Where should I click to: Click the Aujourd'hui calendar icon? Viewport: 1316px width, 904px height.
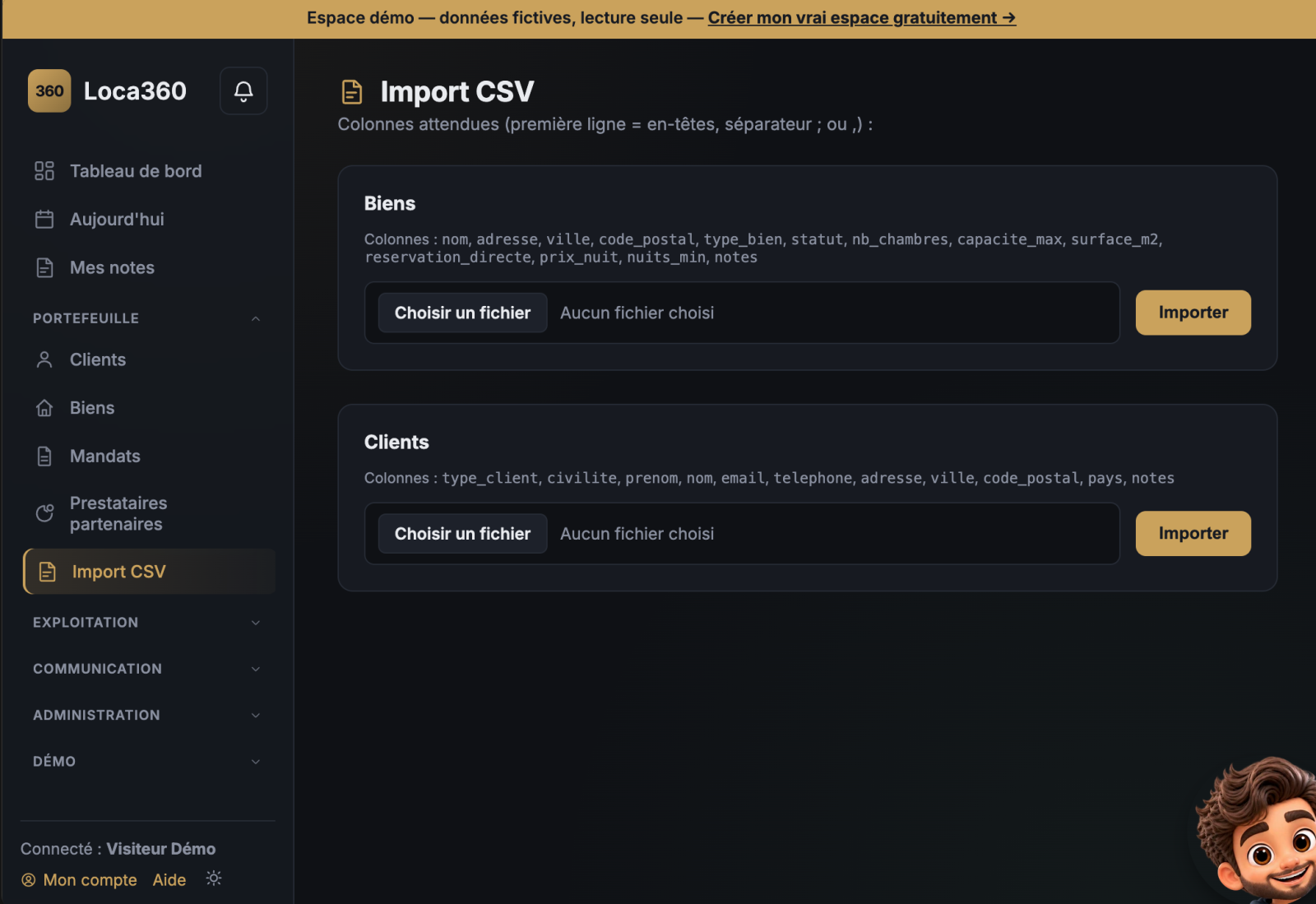pos(44,220)
